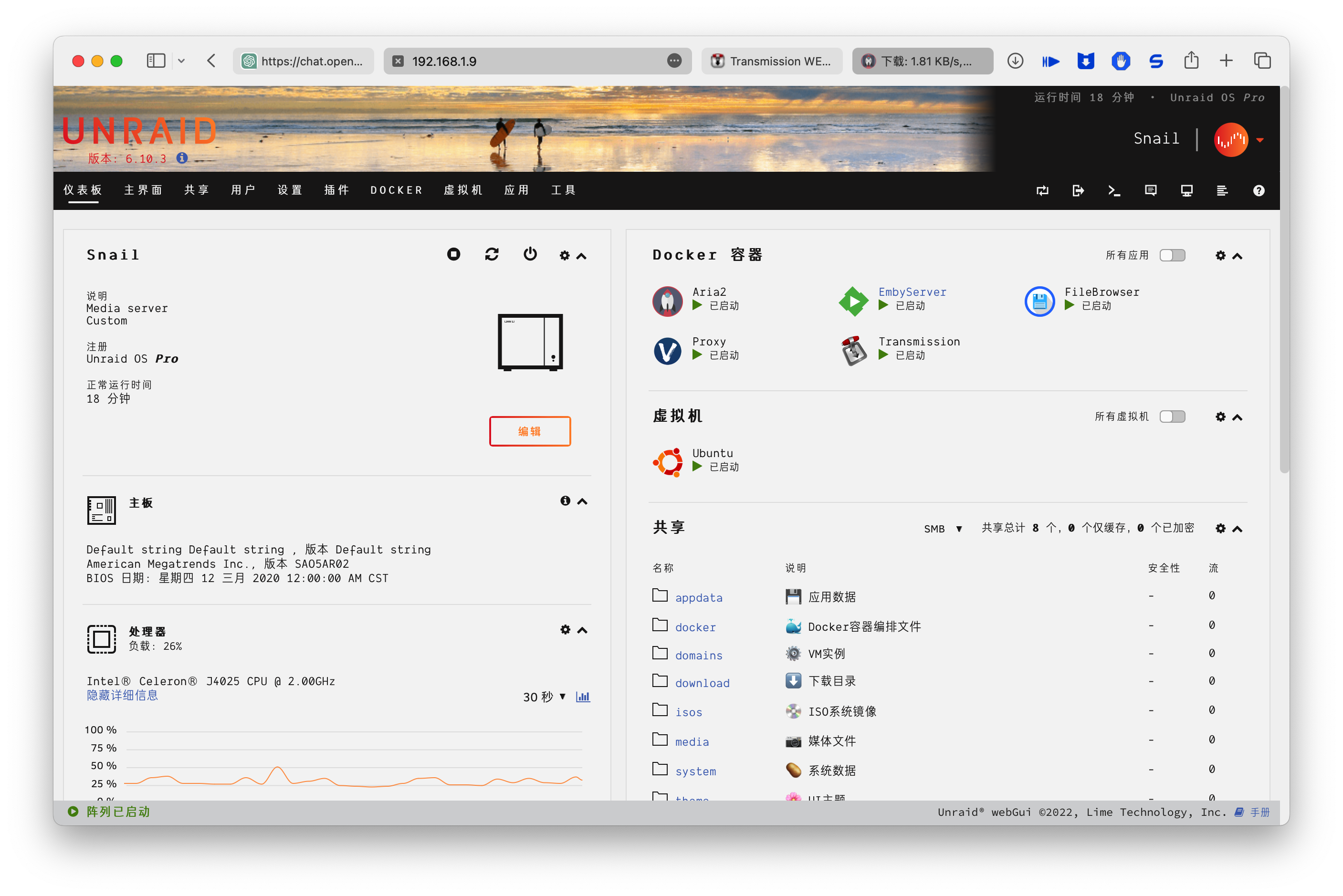Collapse the 主板 section chevron

click(582, 501)
